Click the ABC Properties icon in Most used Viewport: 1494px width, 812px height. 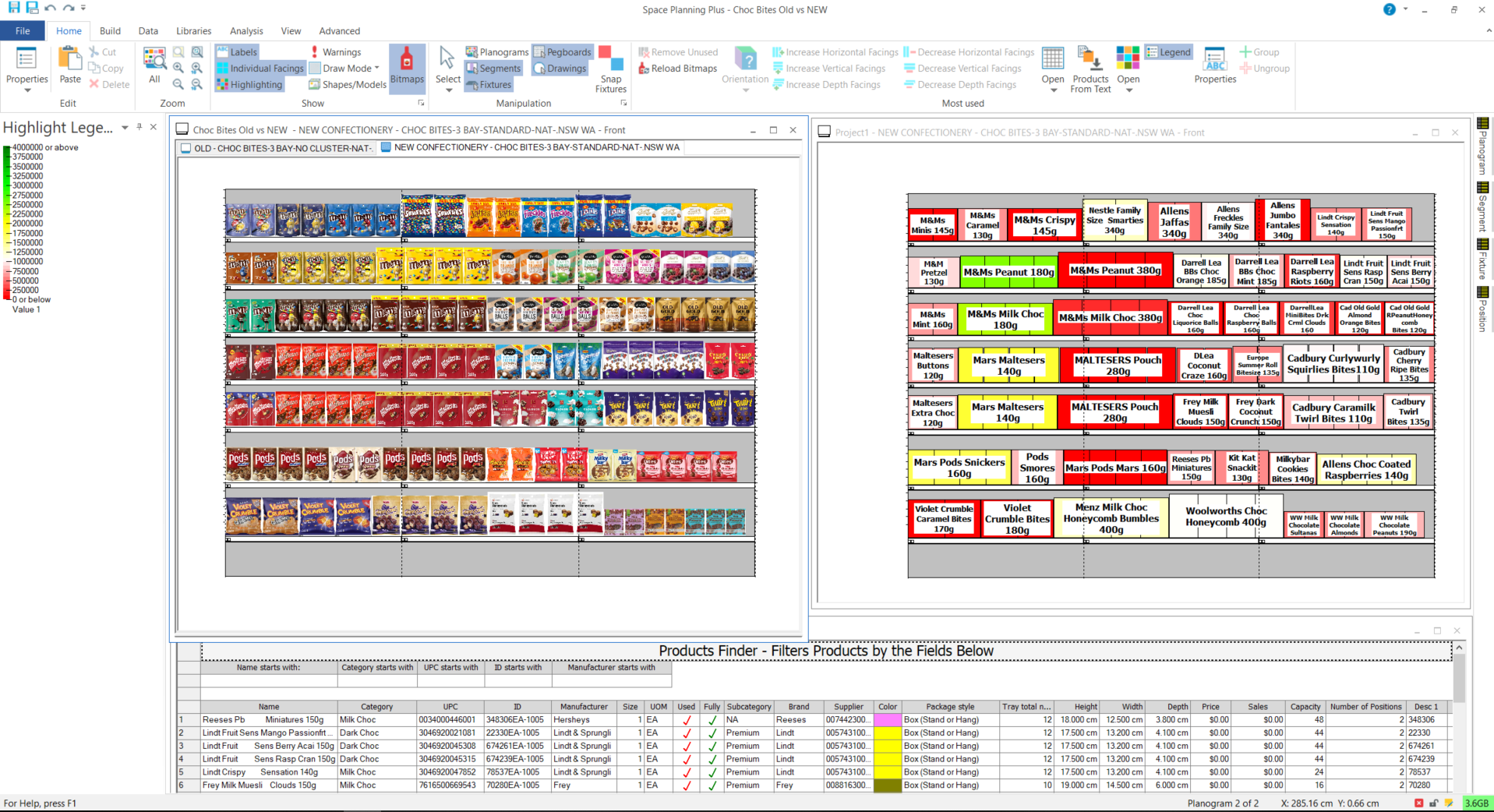[x=1215, y=58]
